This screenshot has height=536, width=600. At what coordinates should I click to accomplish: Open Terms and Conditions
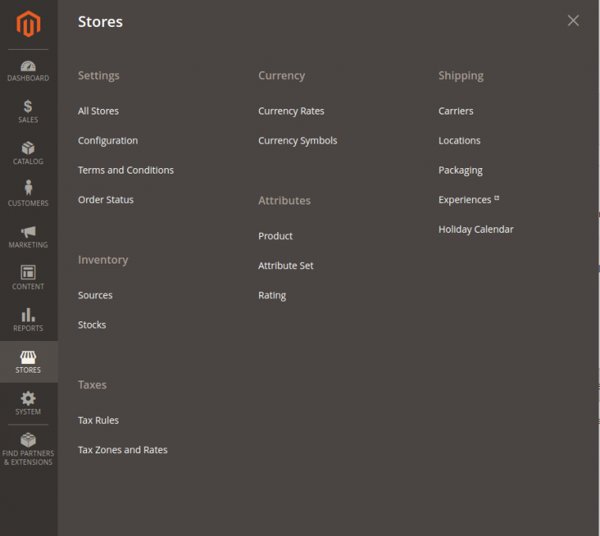pyautogui.click(x=126, y=170)
